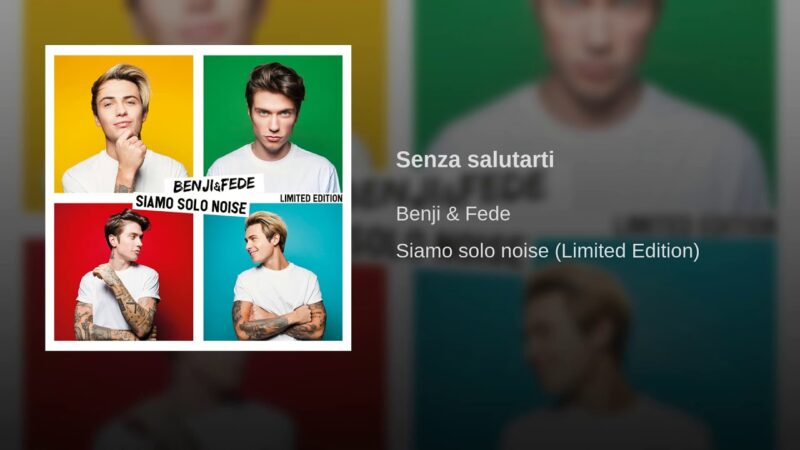800x450 pixels.
Task: Click the song title "Senza salutarti"
Action: point(474,159)
